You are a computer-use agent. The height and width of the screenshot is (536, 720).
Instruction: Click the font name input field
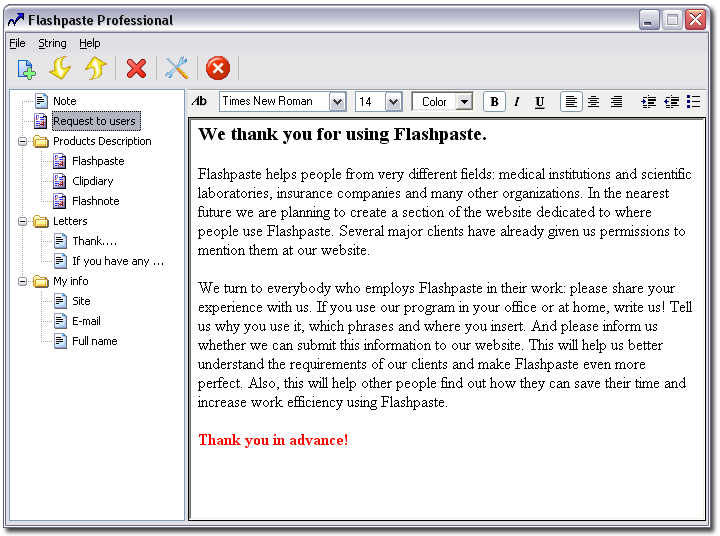tap(274, 102)
